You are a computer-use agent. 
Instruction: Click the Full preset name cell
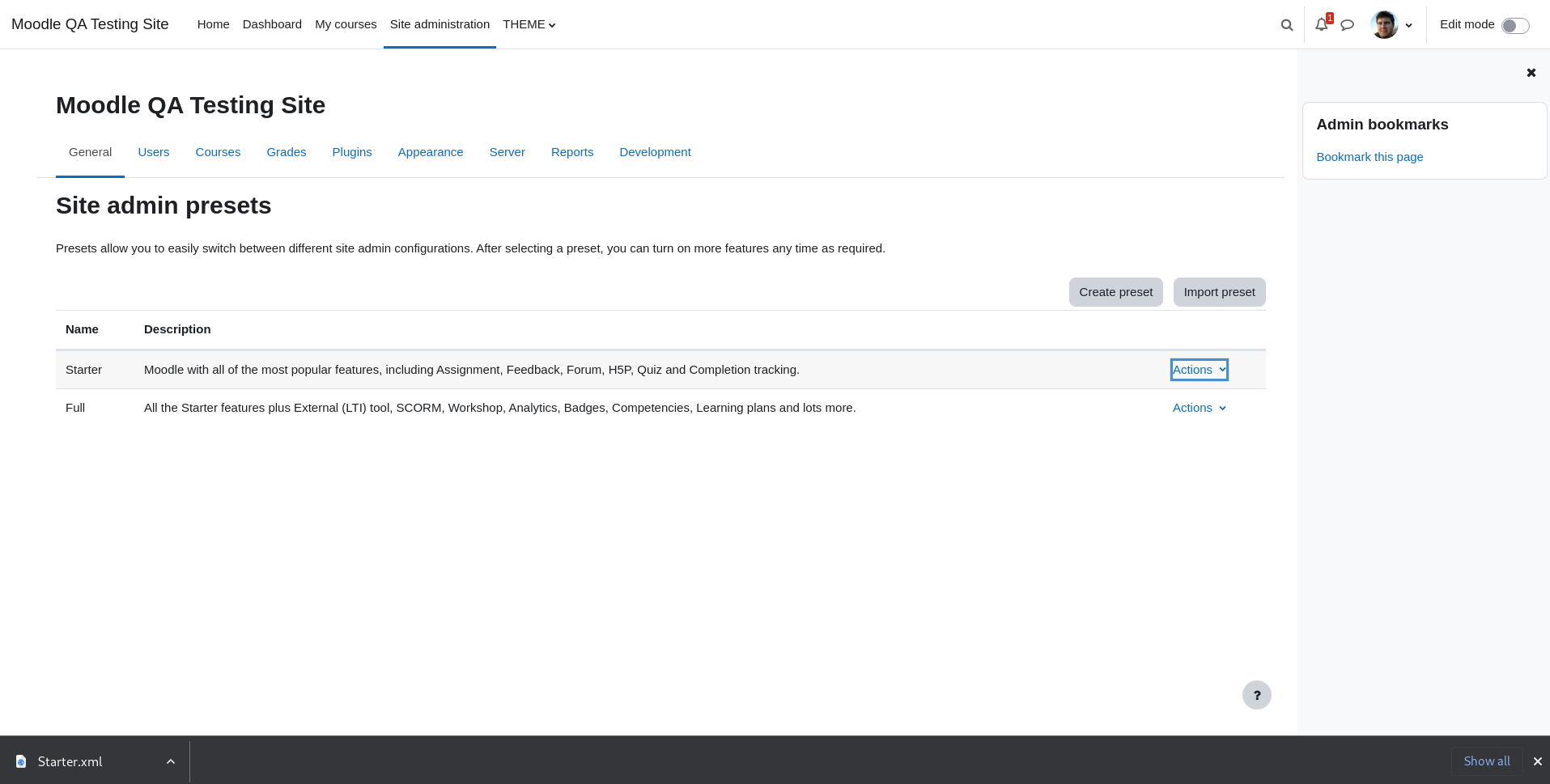(x=75, y=408)
